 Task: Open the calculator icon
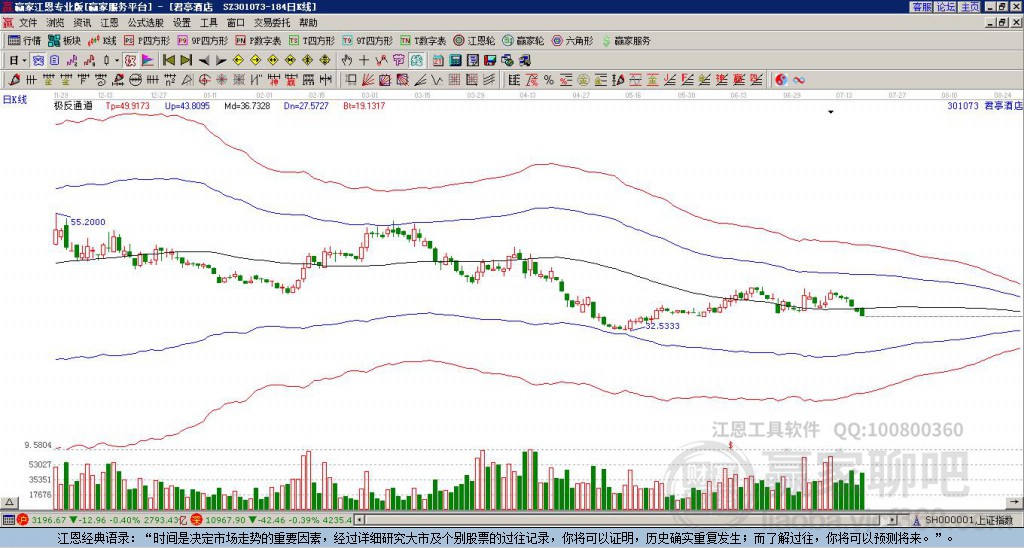tap(455, 61)
